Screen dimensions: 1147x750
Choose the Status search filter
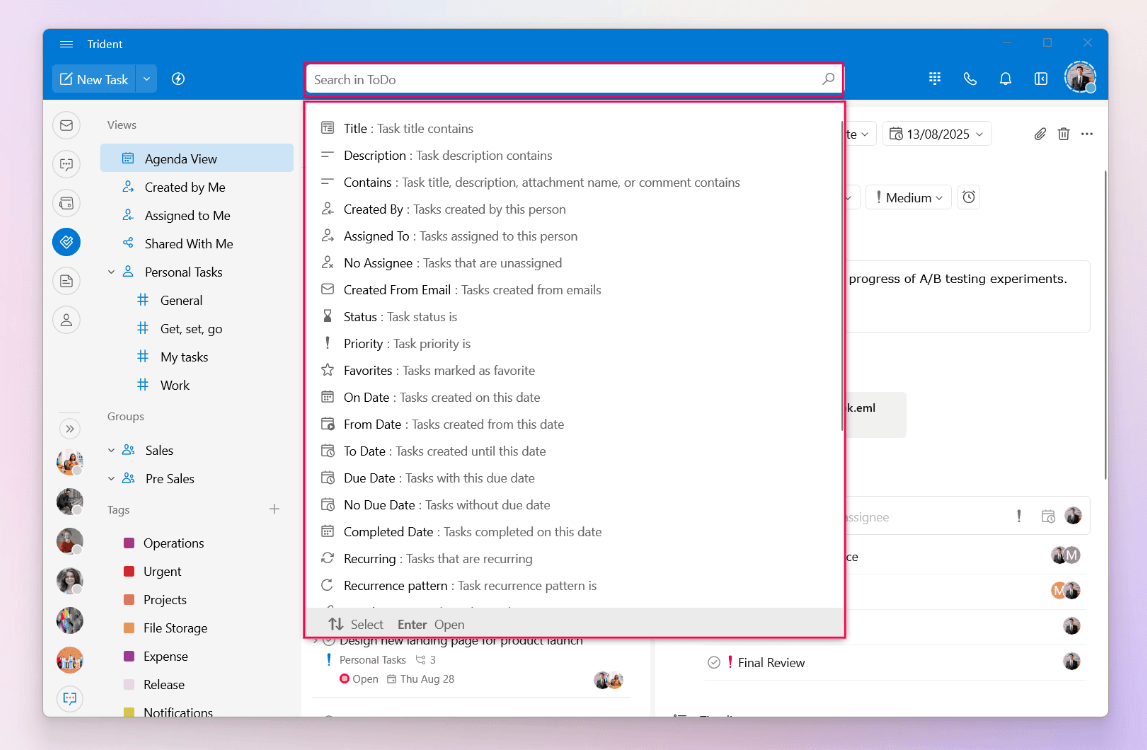coord(574,317)
